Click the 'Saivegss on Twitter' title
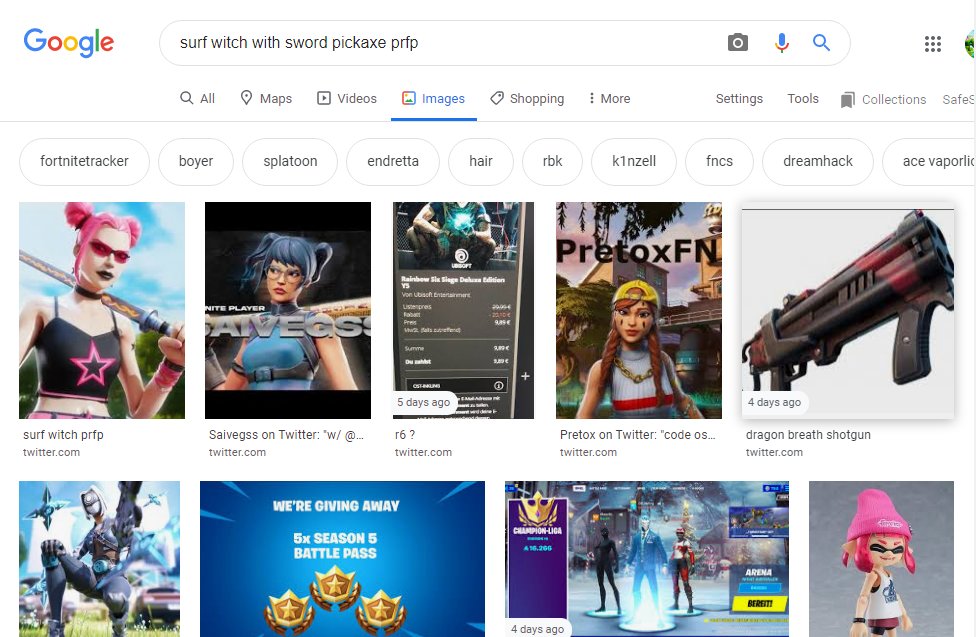Image resolution: width=976 pixels, height=637 pixels. click(286, 435)
